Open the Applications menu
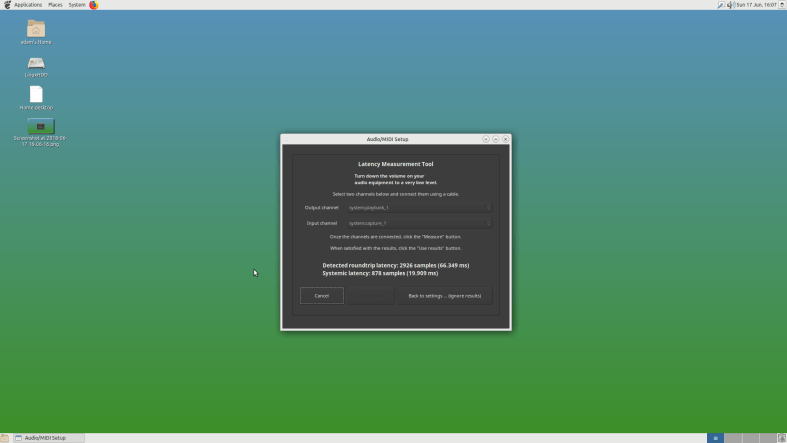The width and height of the screenshot is (787, 443). pos(28,5)
